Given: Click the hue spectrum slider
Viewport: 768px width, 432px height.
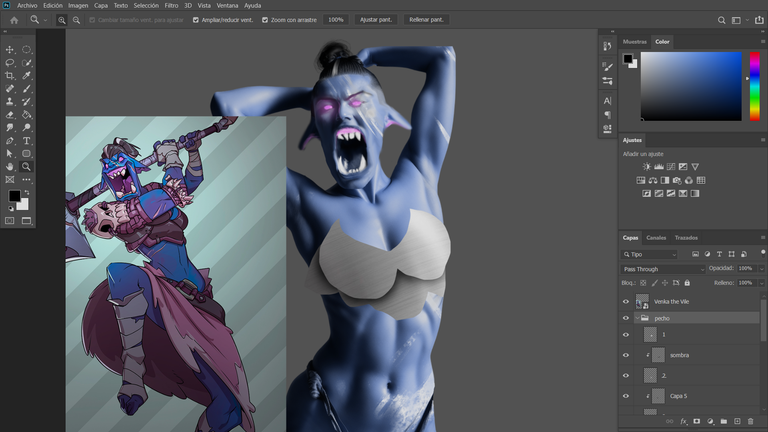Looking at the screenshot, I should click(755, 86).
